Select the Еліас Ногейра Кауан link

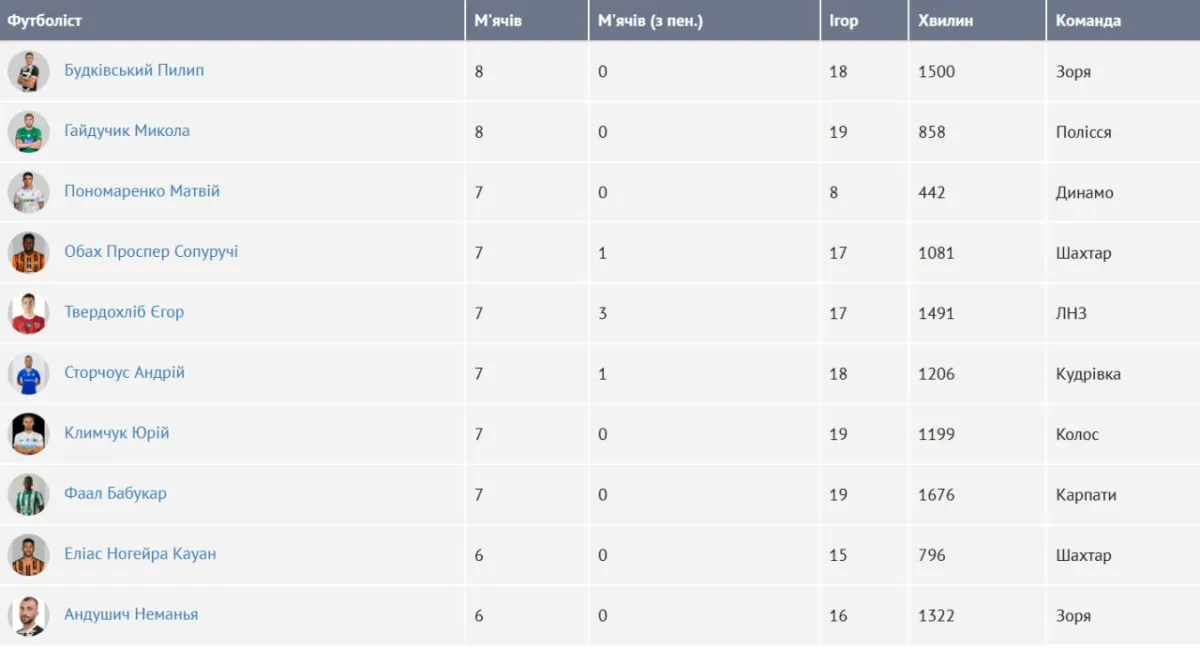pos(140,554)
